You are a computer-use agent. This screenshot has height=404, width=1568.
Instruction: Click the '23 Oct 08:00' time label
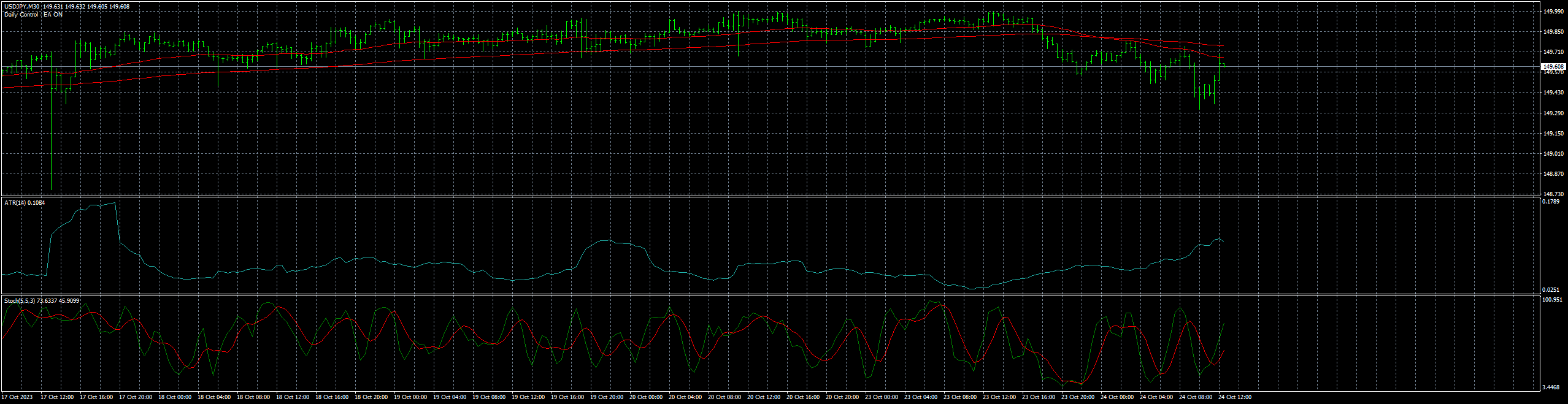960,397
